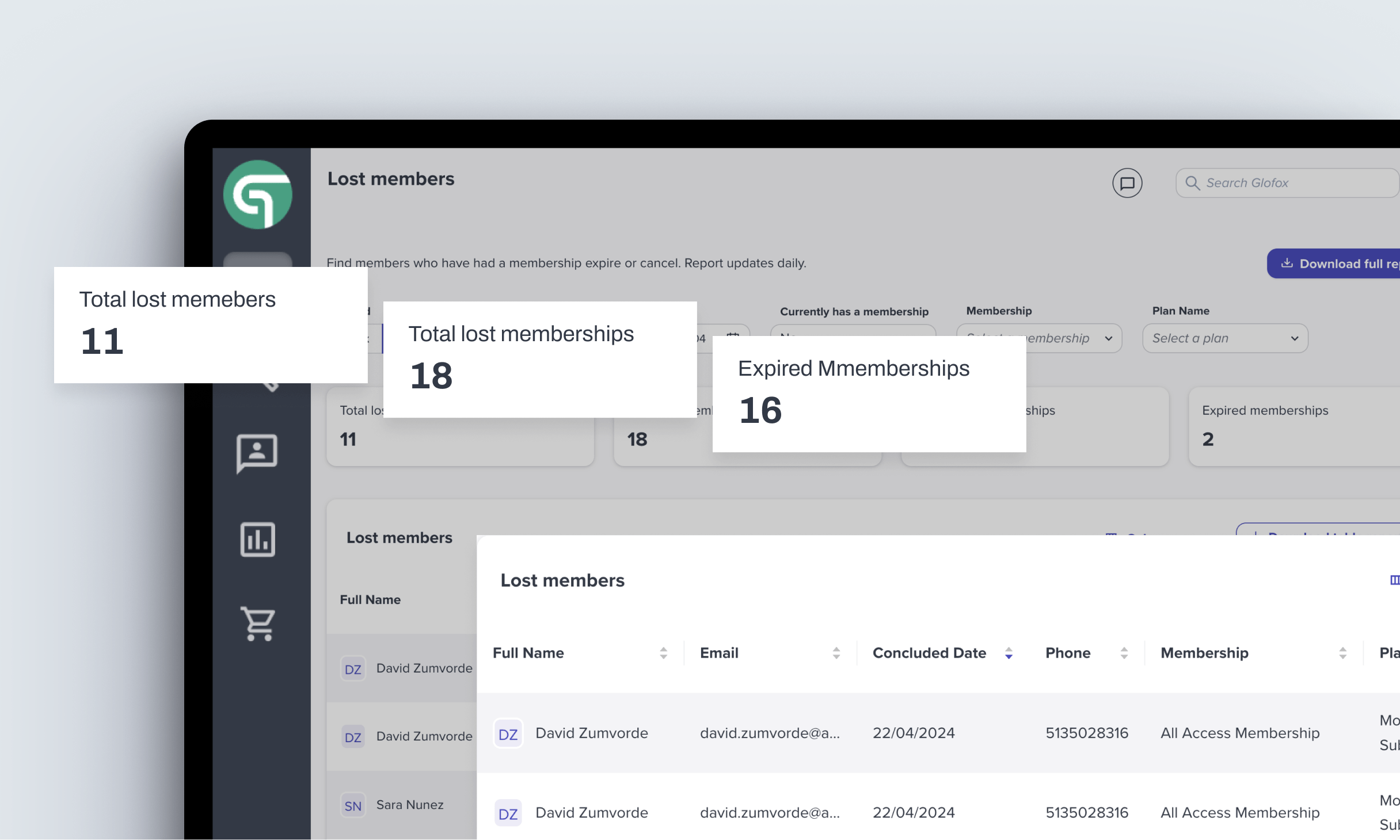Click the Glofox logo icon
This screenshot has height=840, width=1400.
click(258, 194)
